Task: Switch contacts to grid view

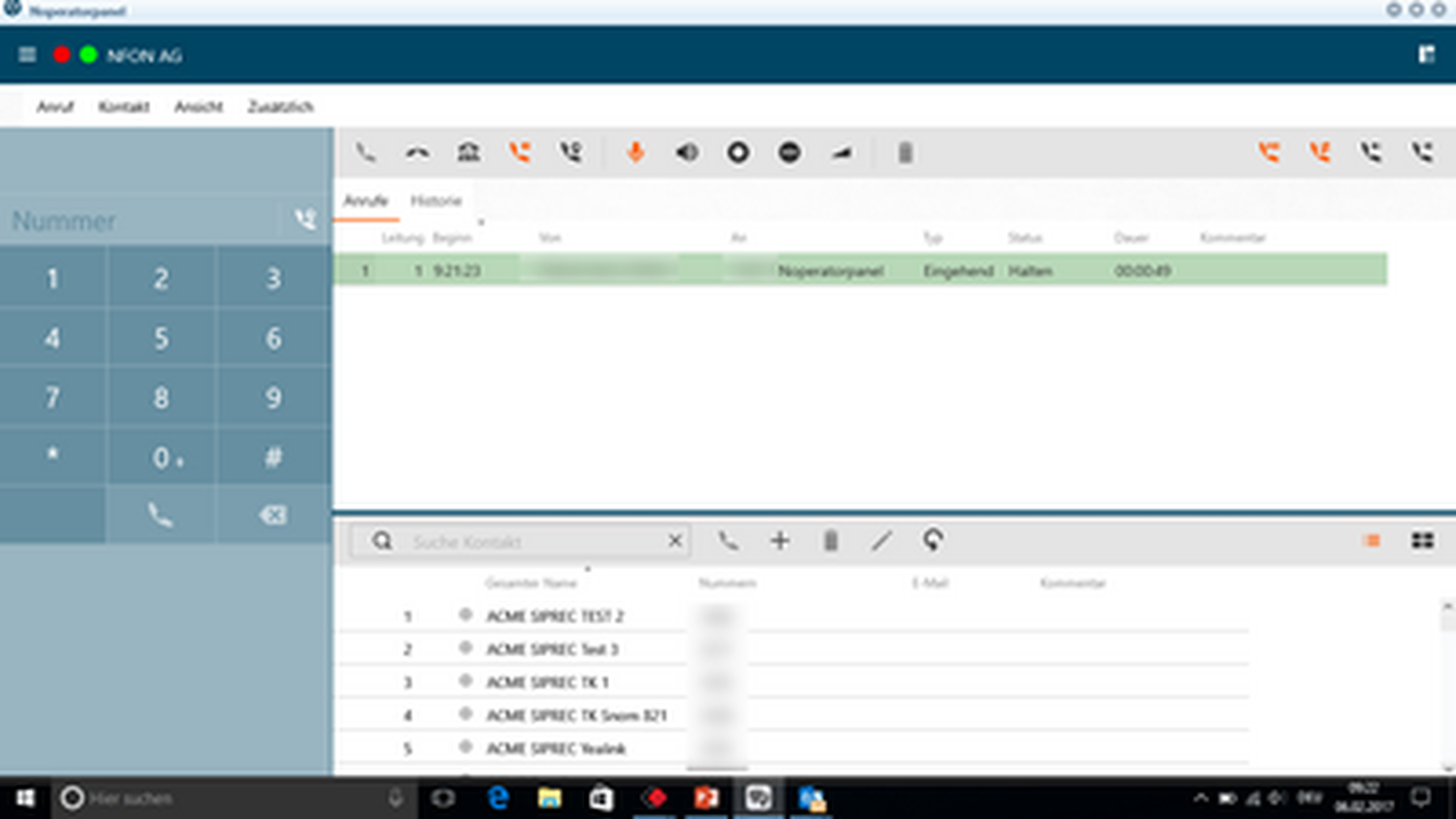Action: 1423,541
